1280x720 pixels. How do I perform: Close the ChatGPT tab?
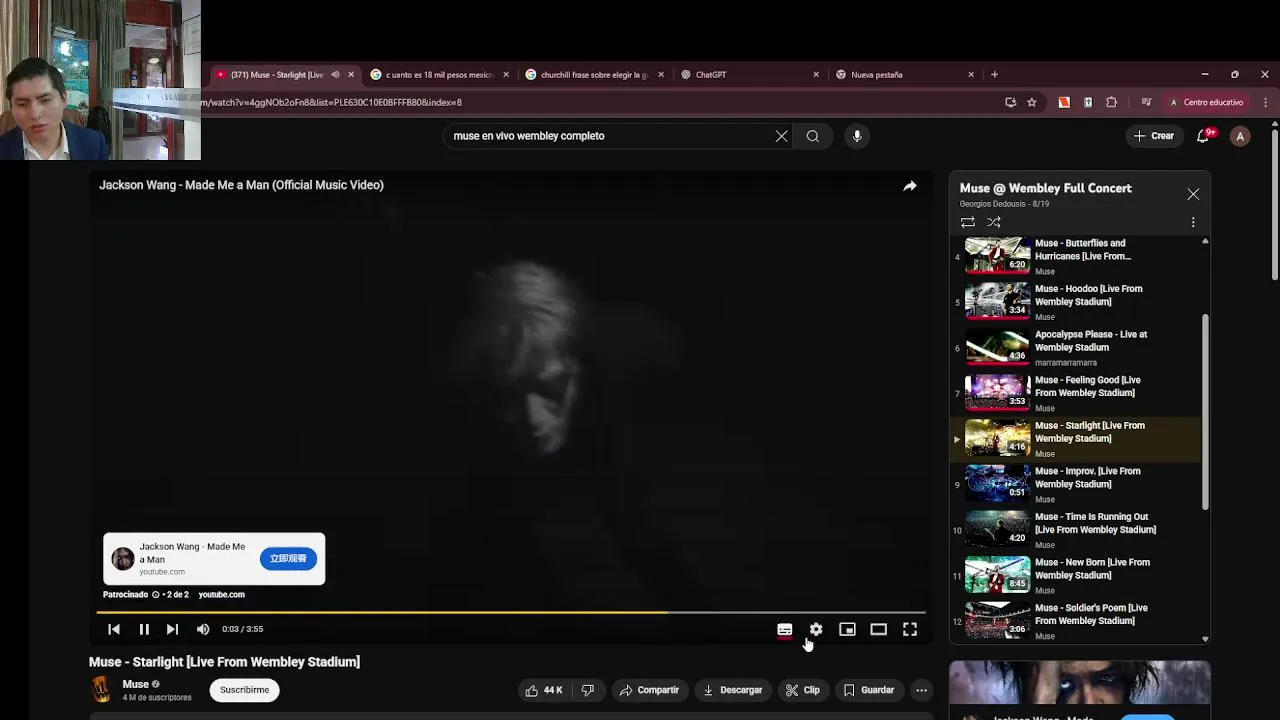[x=816, y=75]
